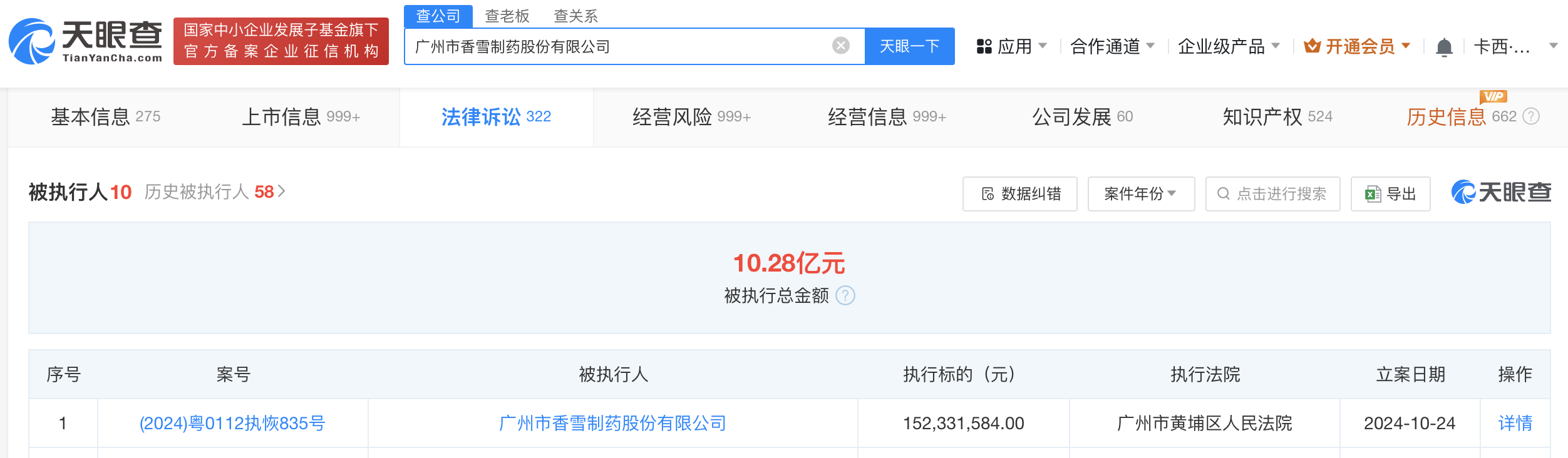Click the 天眼一下 search button
This screenshot has height=458, width=1568.
tap(909, 46)
